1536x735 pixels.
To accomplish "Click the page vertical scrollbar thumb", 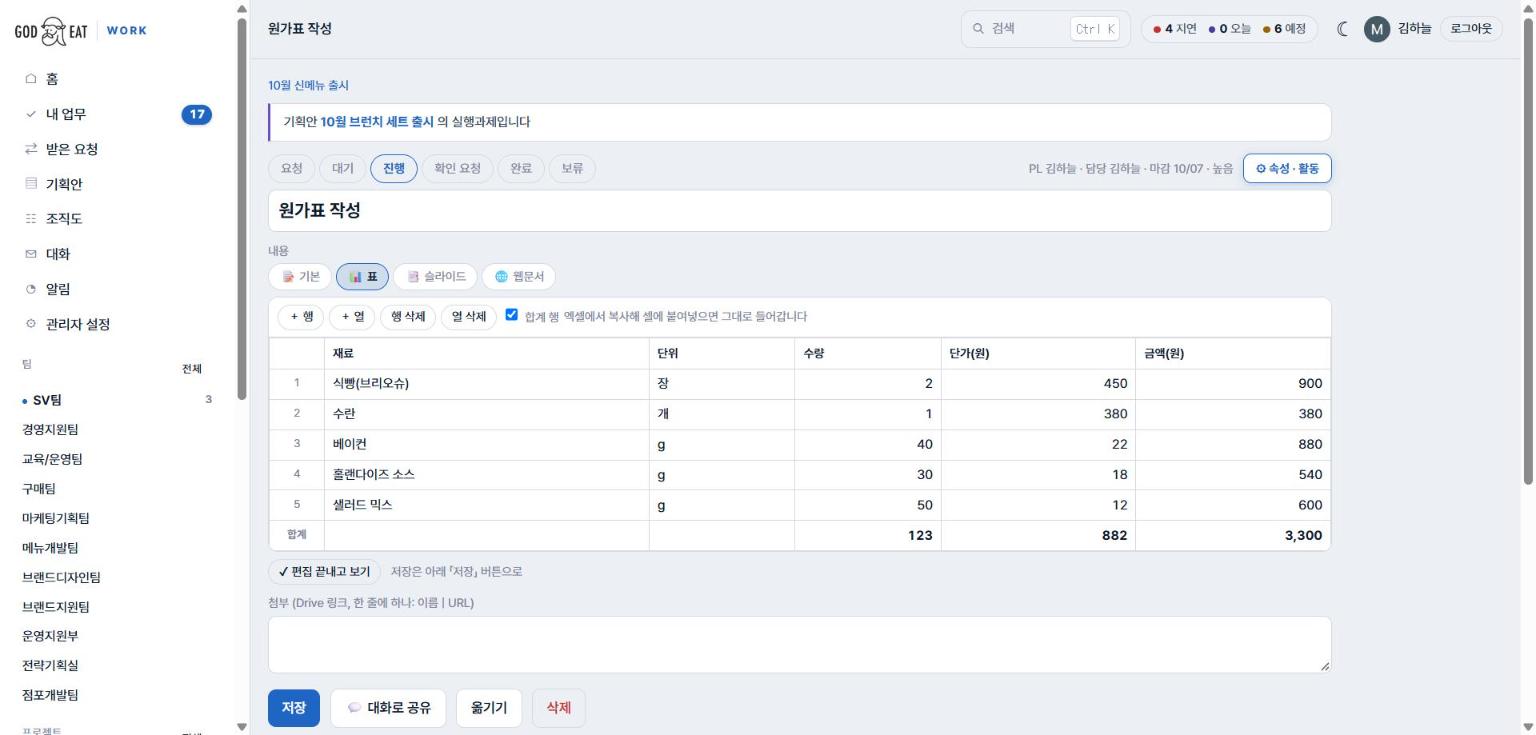I will (1527, 252).
